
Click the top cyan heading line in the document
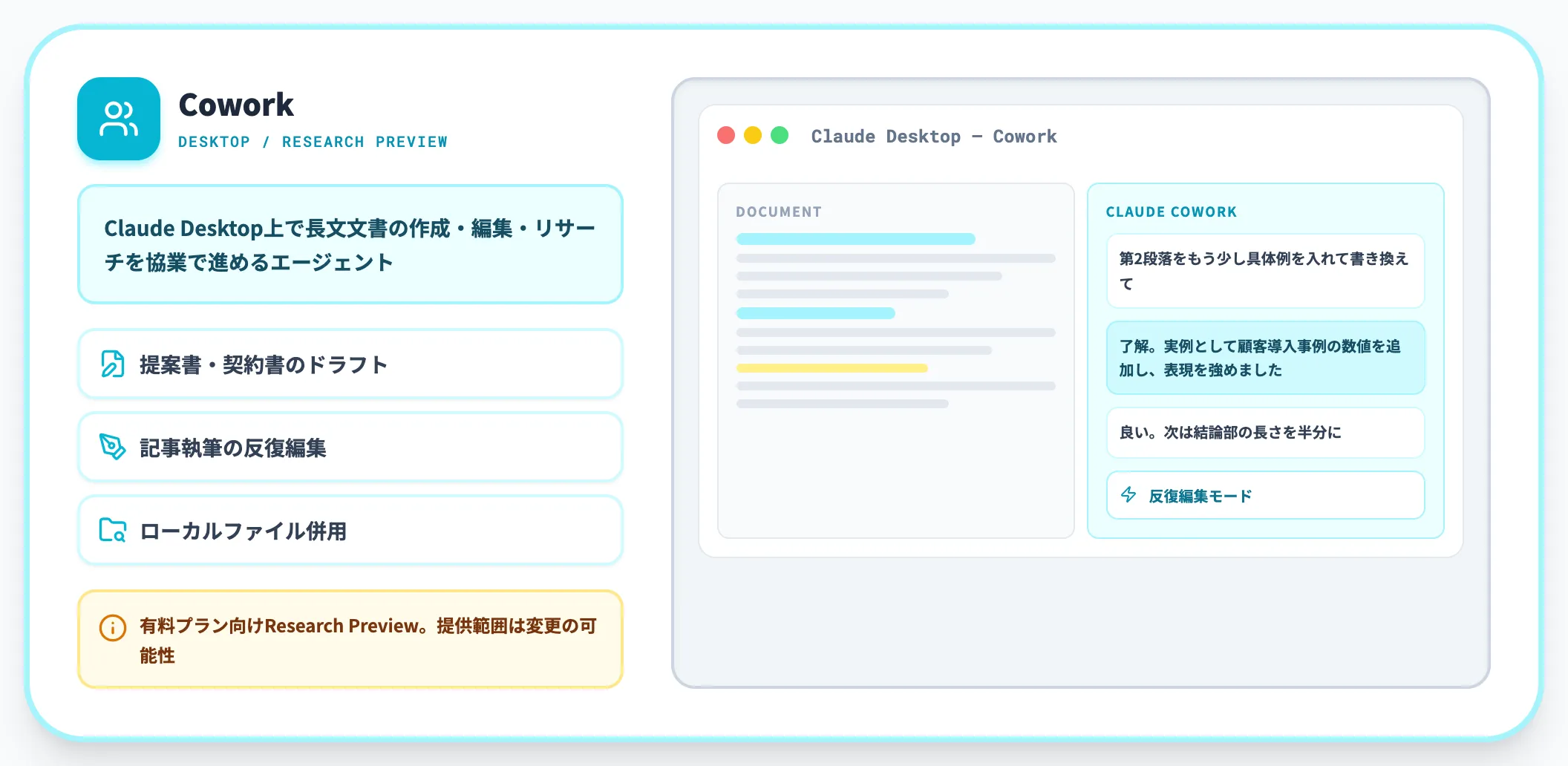856,239
